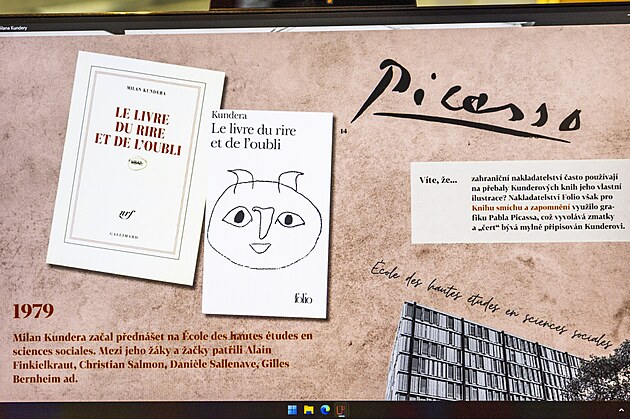Click the active red presentation app taskbar icon
Viewport: 630px width, 419px height.
pyautogui.click(x=341, y=410)
